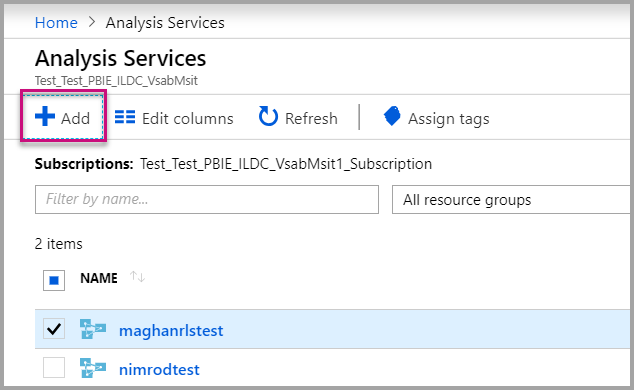
Task: Click Analysis Services breadcrumb item
Action: point(165,23)
